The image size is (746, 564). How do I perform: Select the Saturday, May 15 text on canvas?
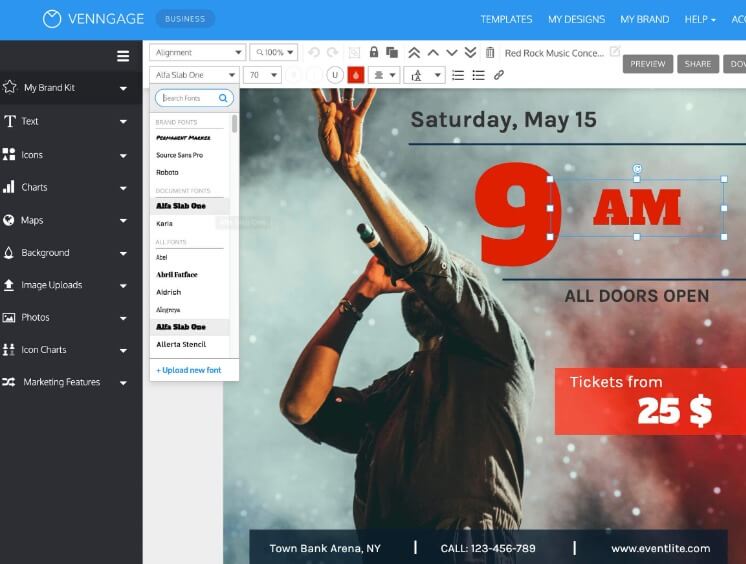pyautogui.click(x=503, y=119)
